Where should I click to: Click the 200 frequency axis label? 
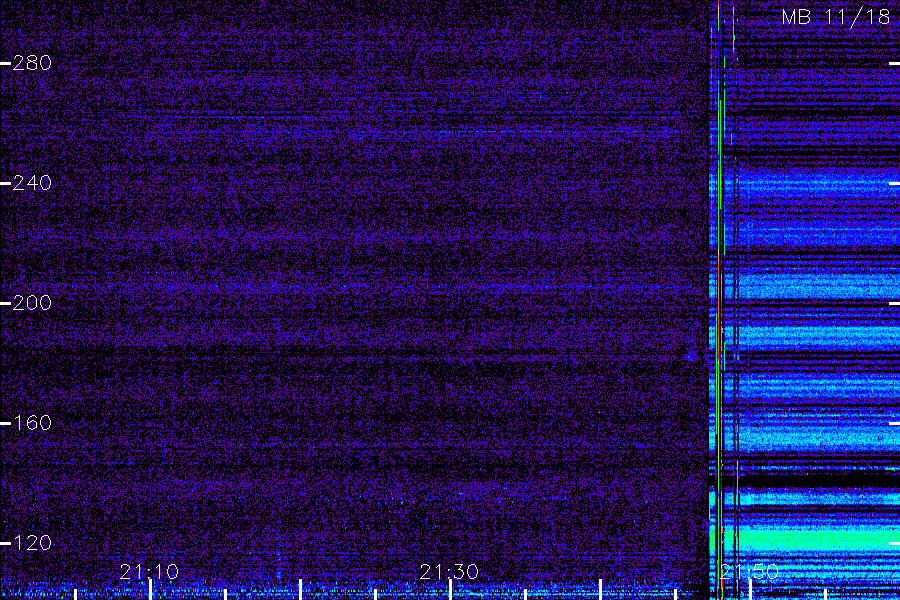point(32,303)
